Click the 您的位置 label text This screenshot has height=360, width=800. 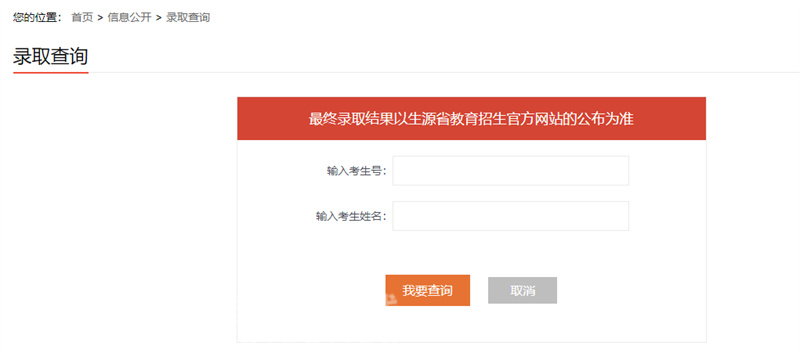pyautogui.click(x=35, y=18)
